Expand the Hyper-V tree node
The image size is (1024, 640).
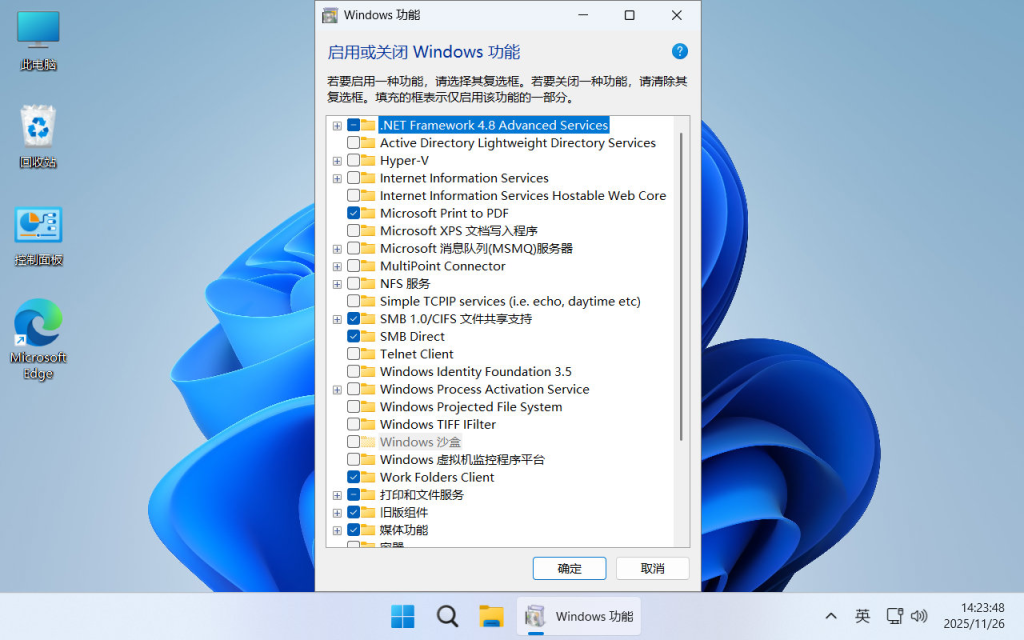[x=337, y=160]
